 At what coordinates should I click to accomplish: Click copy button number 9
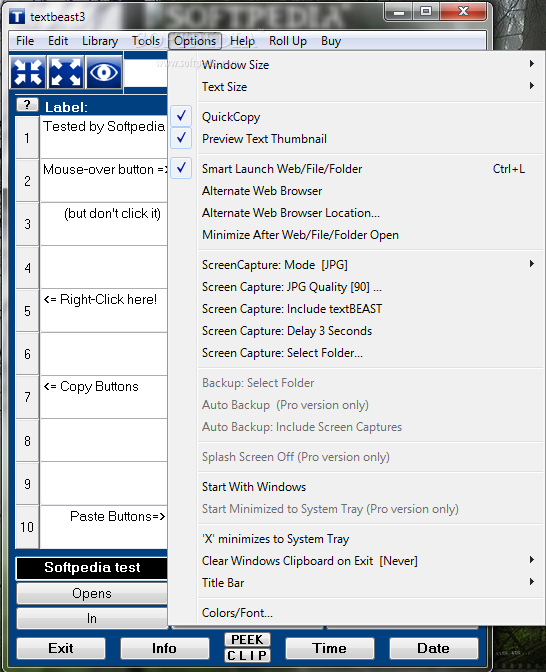27,484
